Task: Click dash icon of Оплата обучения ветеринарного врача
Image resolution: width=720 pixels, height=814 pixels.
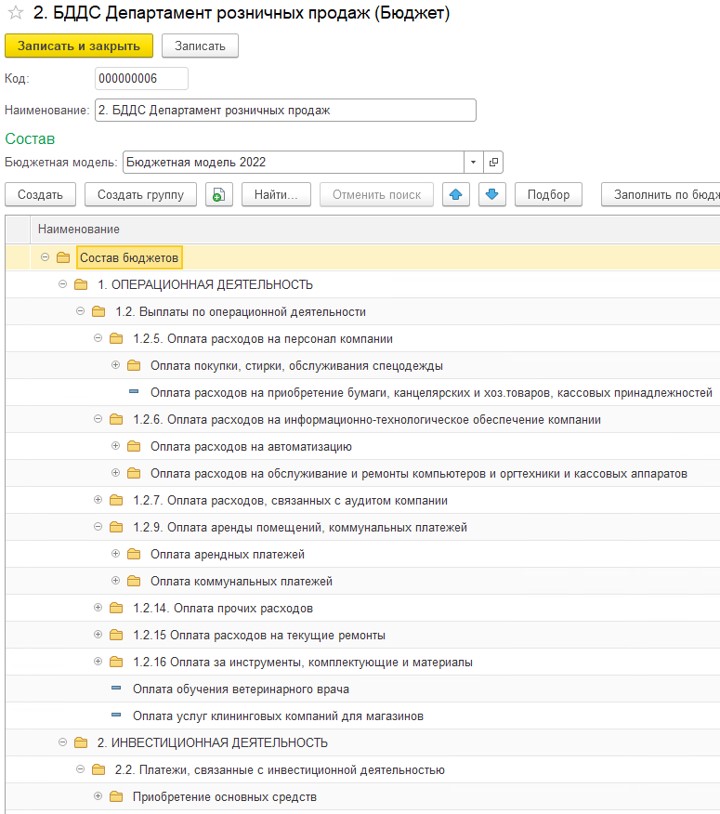Action: (116, 688)
